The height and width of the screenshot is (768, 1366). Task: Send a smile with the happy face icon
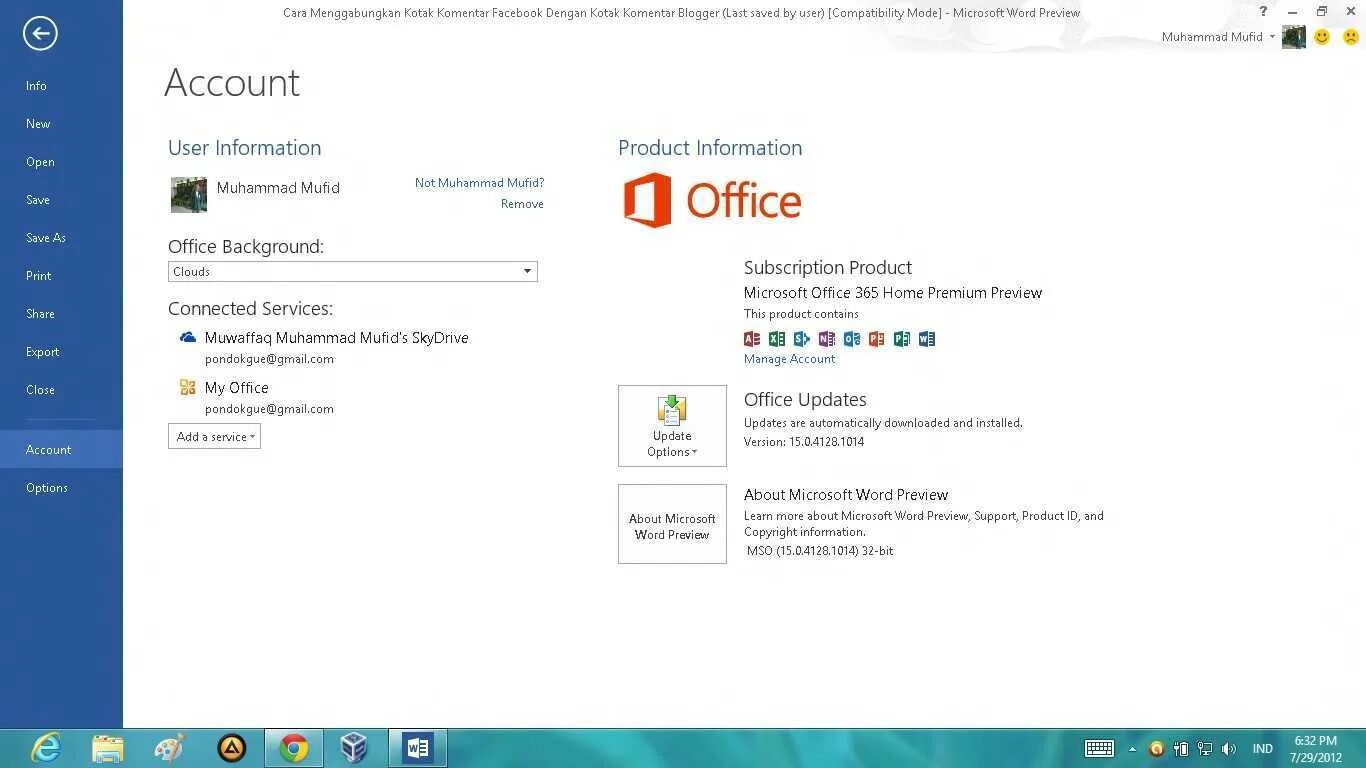click(x=1322, y=37)
